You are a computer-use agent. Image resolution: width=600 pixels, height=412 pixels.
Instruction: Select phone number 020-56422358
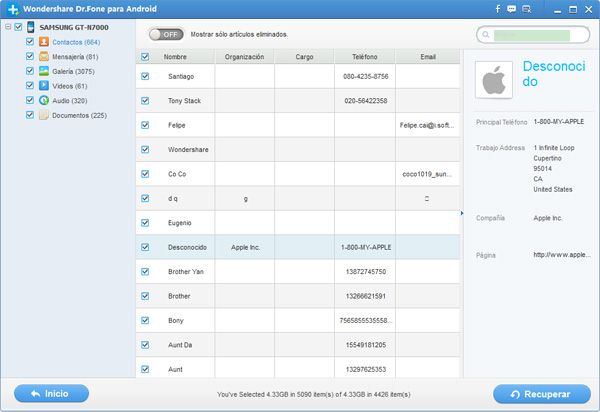[x=366, y=101]
